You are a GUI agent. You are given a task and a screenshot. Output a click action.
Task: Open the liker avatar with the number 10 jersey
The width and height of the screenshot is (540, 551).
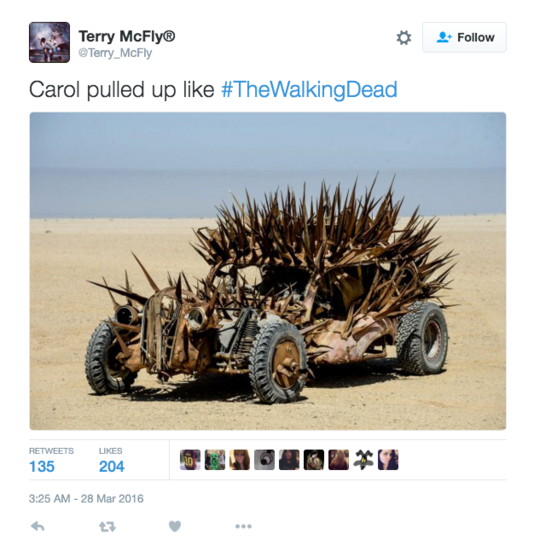(190, 460)
